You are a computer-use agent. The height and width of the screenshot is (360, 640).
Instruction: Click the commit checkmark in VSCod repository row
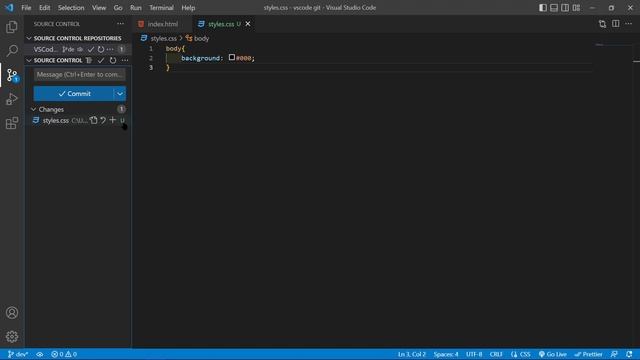point(91,49)
